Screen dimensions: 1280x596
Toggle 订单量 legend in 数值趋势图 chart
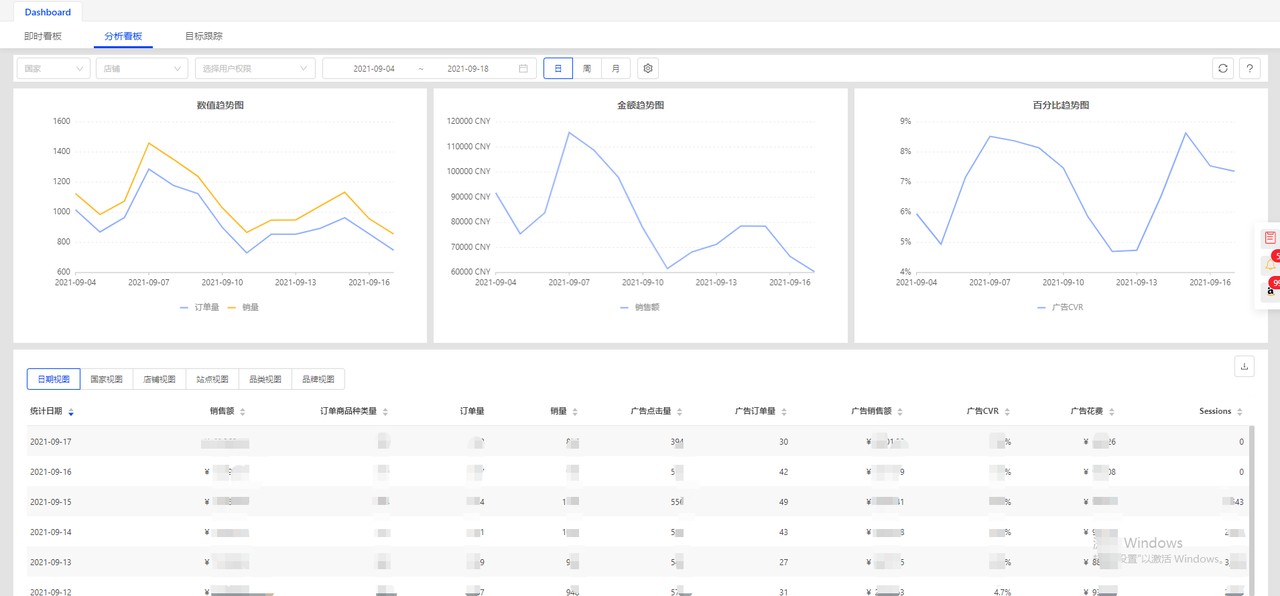point(199,307)
